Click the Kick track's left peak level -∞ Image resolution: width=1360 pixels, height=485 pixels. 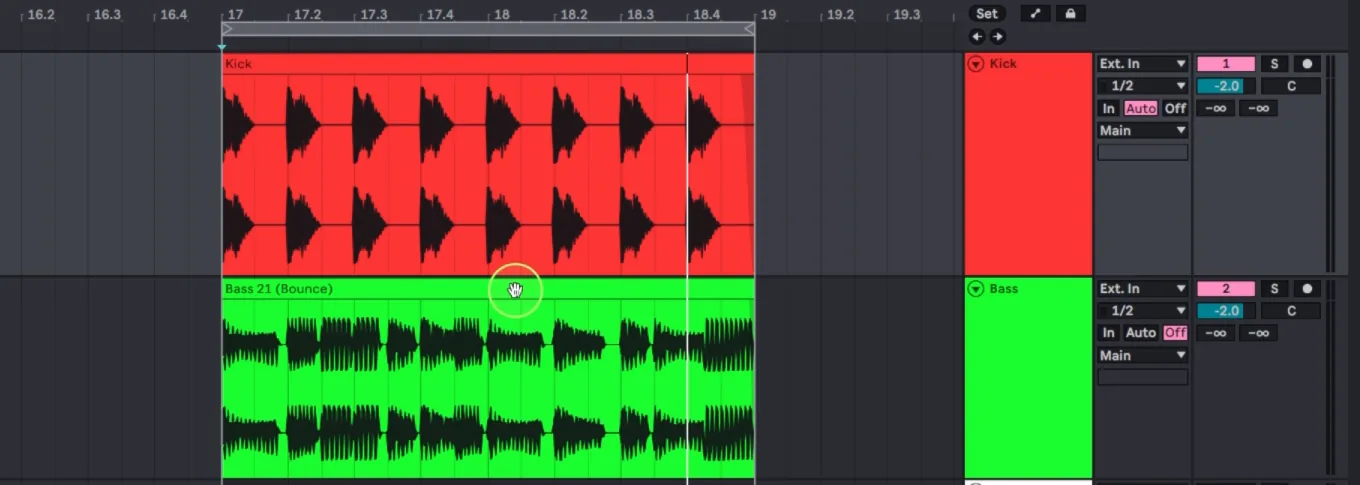(1216, 108)
